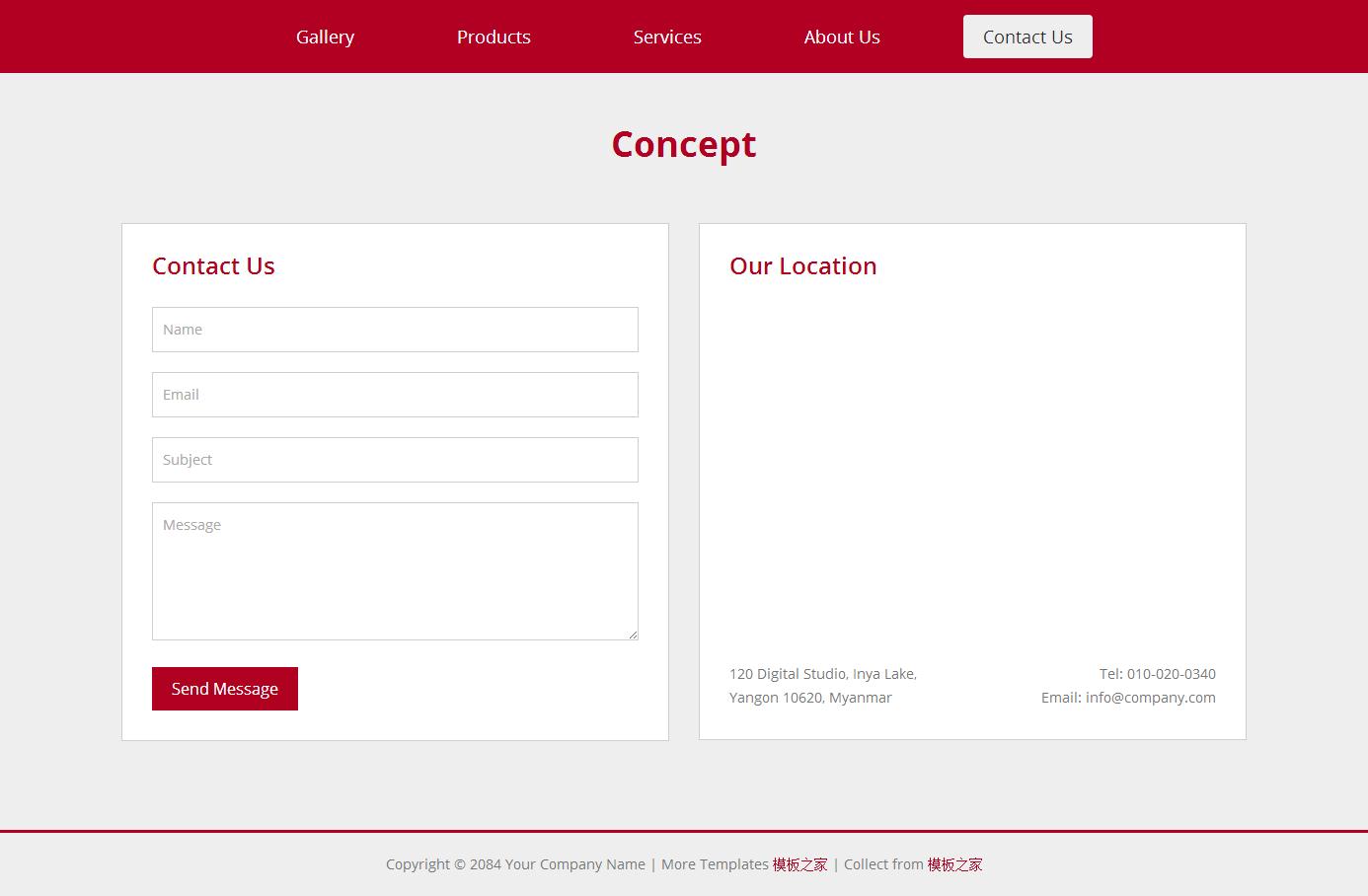This screenshot has height=896, width=1368.
Task: Navigate to the About Us page
Action: 841,37
